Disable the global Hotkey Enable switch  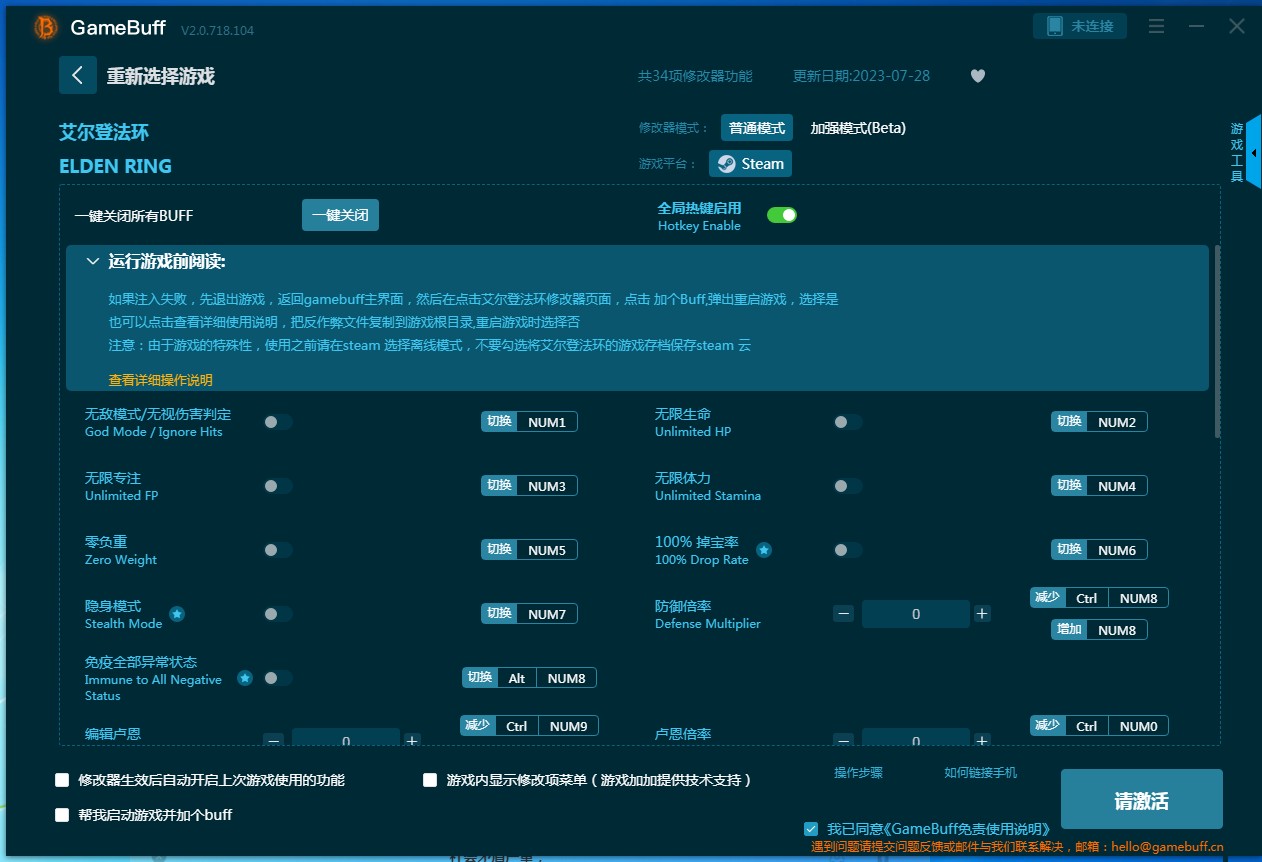(x=782, y=215)
